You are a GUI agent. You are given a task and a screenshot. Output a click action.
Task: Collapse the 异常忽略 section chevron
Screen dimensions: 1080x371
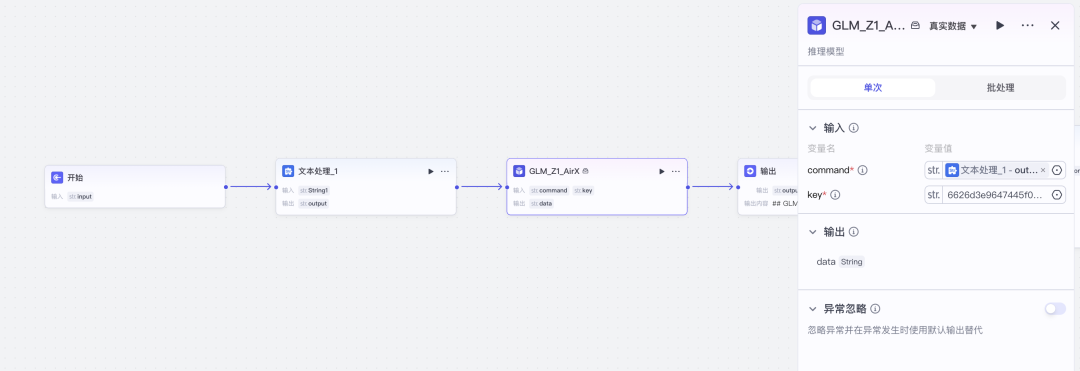click(x=813, y=309)
